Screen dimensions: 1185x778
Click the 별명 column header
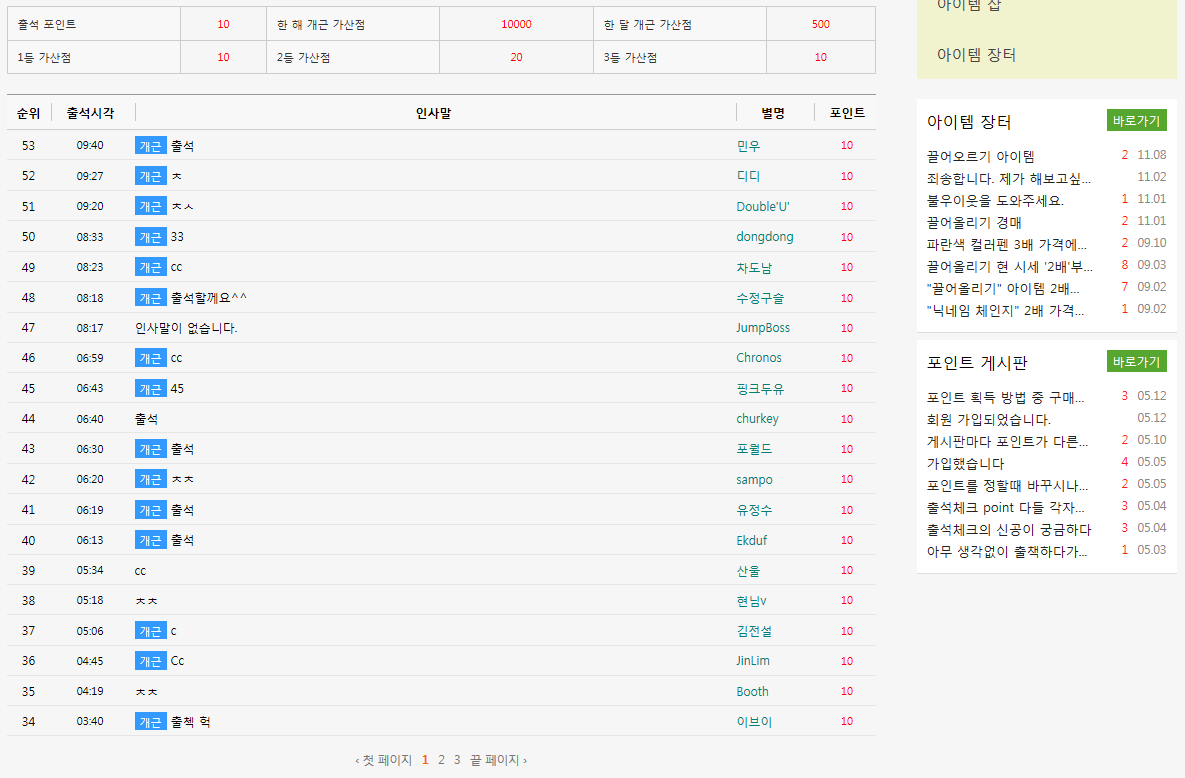click(x=772, y=113)
